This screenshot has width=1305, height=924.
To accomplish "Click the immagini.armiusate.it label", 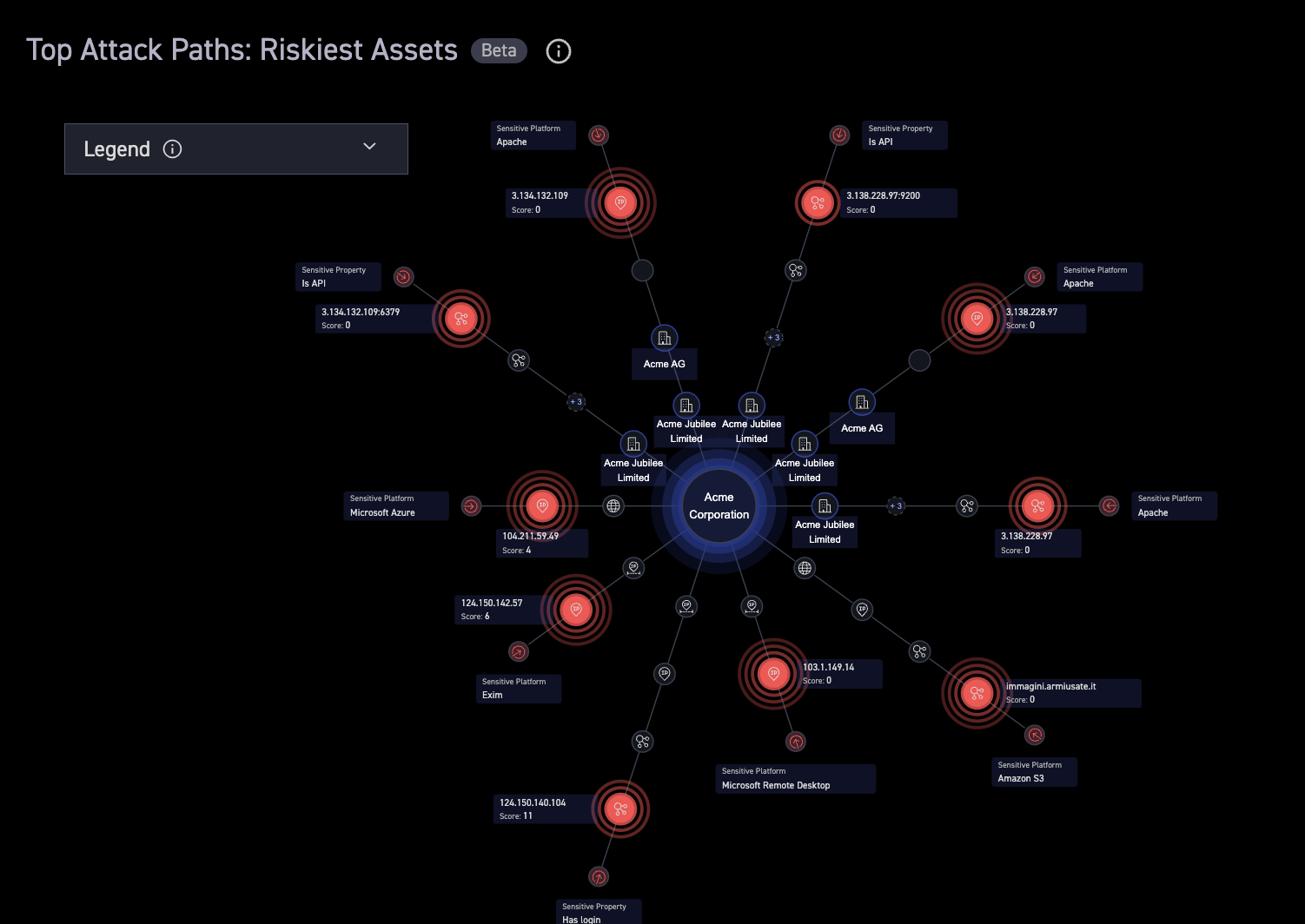I will coord(1070,693).
